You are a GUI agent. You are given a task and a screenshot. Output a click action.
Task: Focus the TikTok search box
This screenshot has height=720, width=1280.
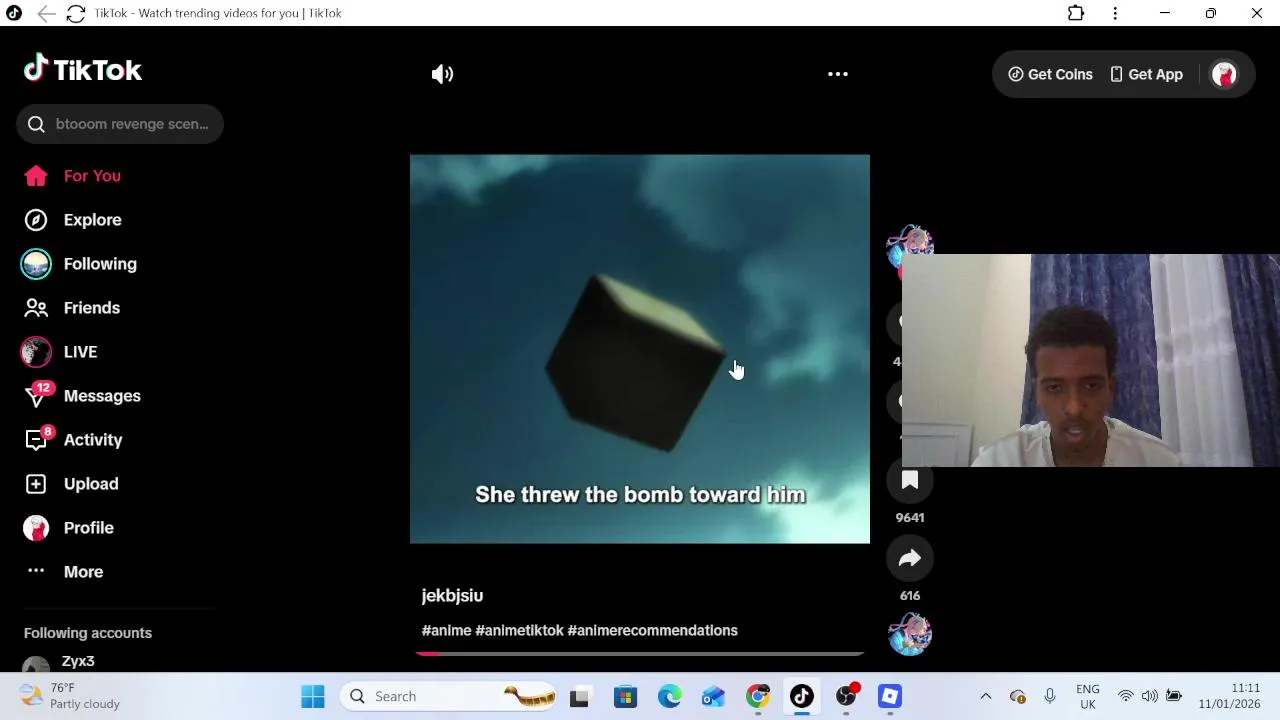120,124
